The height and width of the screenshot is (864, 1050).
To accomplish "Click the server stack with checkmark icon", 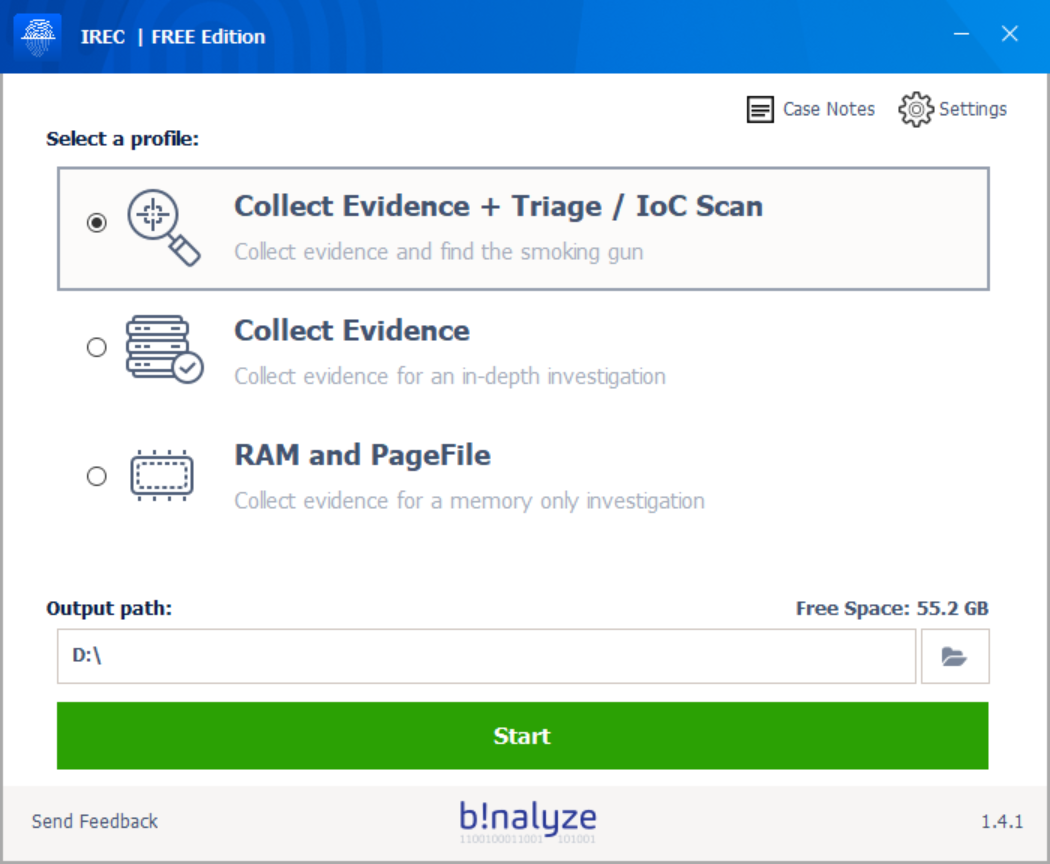I will click(x=164, y=348).
